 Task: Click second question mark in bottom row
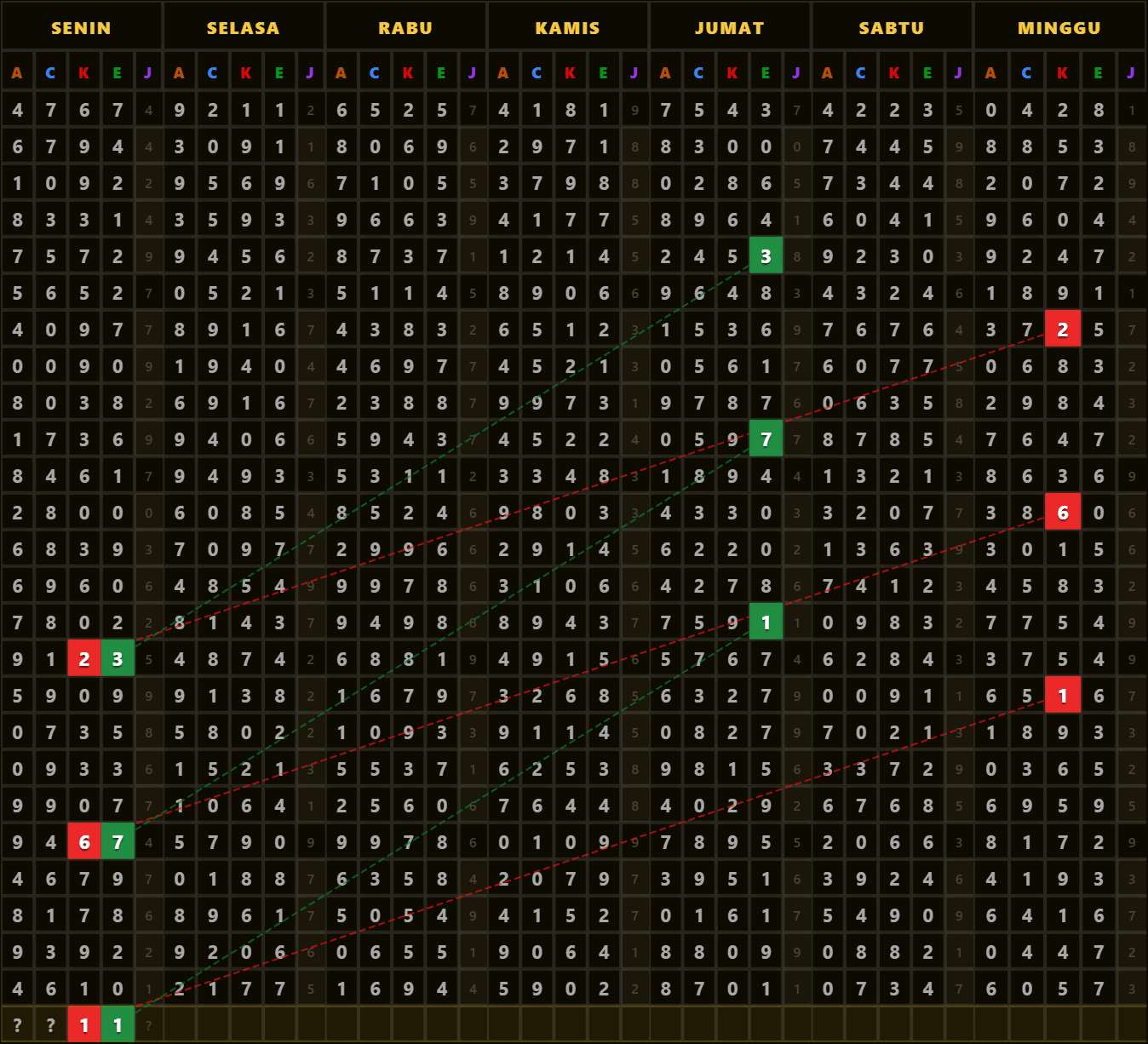point(50,1025)
